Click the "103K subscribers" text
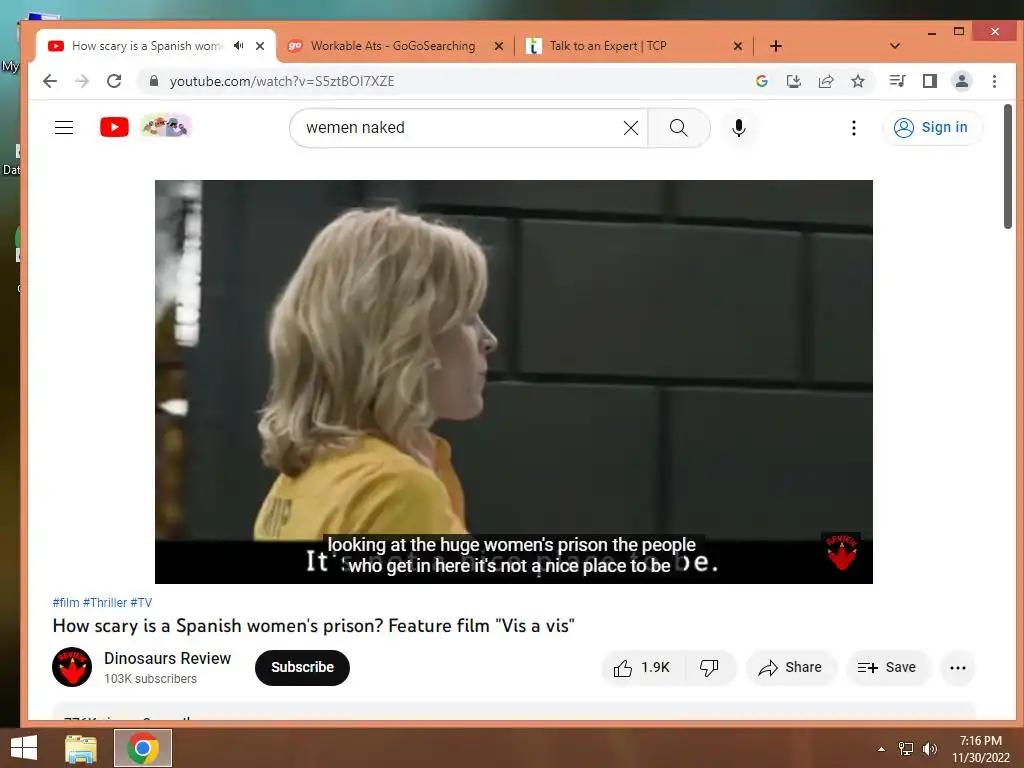The height and width of the screenshot is (768, 1024). 150,679
